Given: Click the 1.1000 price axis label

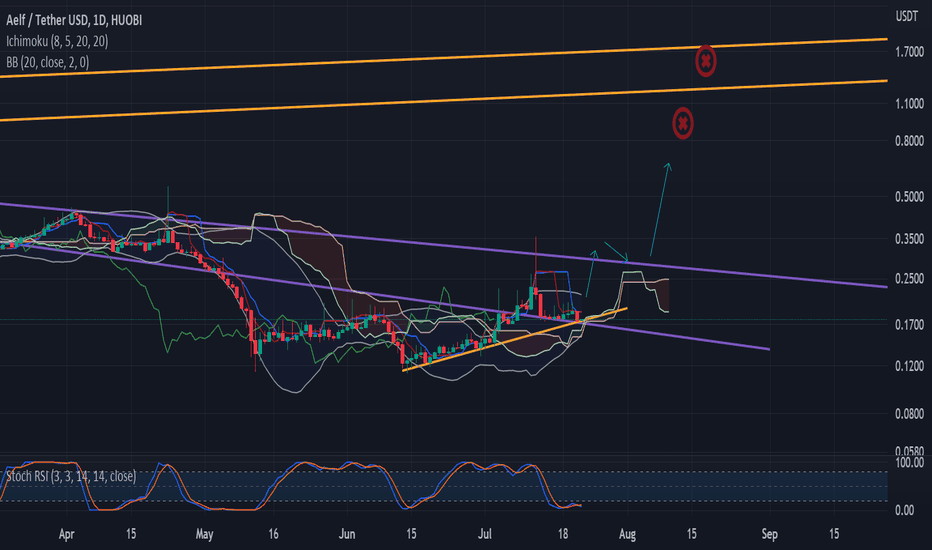Looking at the screenshot, I should coord(909,103).
